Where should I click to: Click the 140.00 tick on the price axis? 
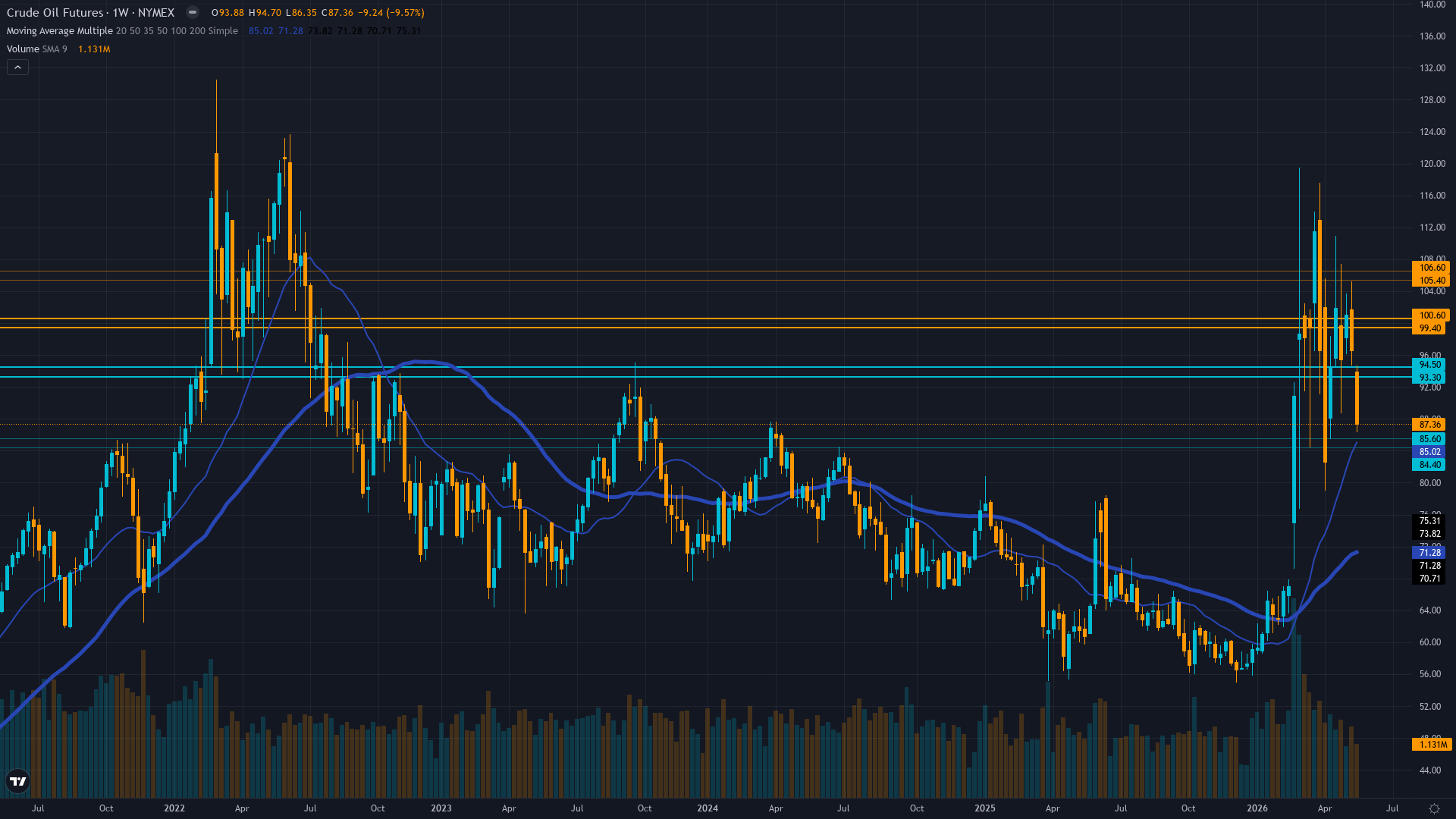[1432, 5]
